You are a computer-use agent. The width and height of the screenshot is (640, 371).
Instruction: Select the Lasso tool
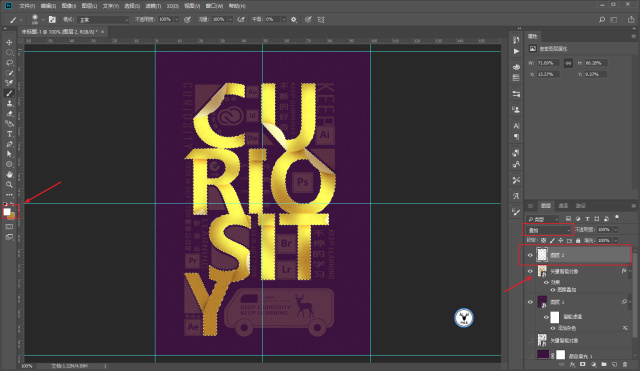click(9, 63)
